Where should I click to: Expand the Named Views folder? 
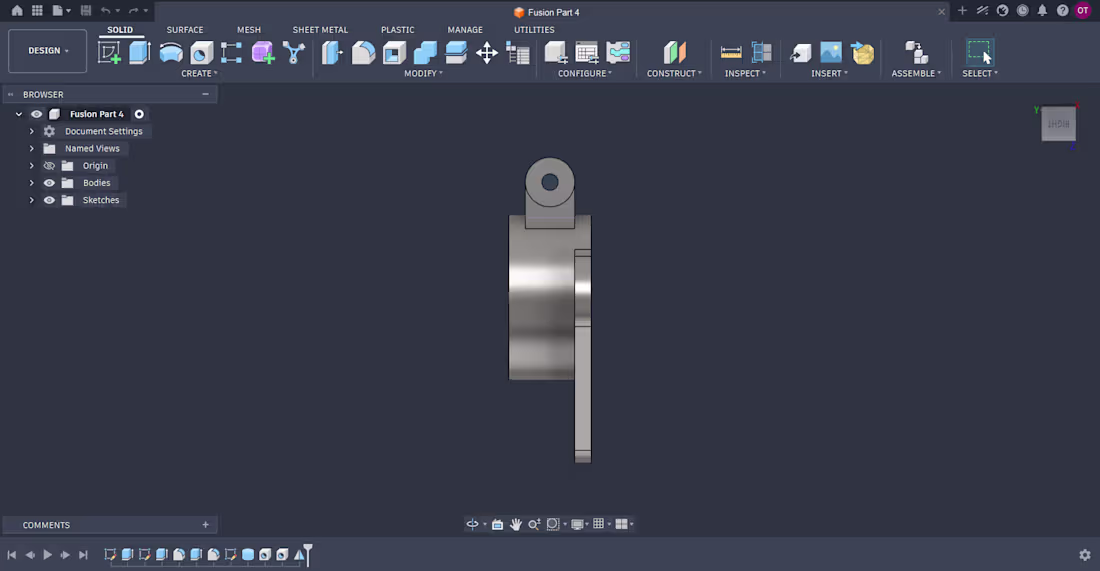coord(32,149)
